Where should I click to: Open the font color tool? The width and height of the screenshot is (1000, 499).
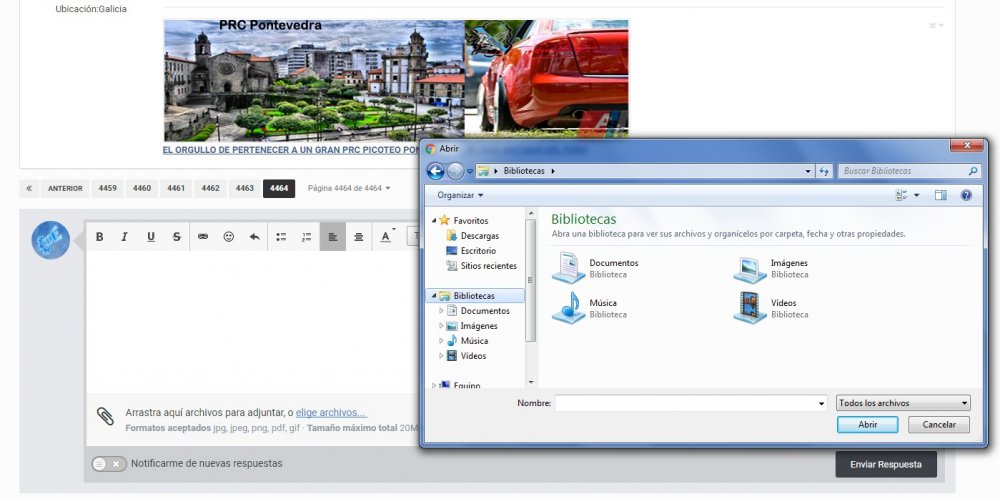[386, 237]
